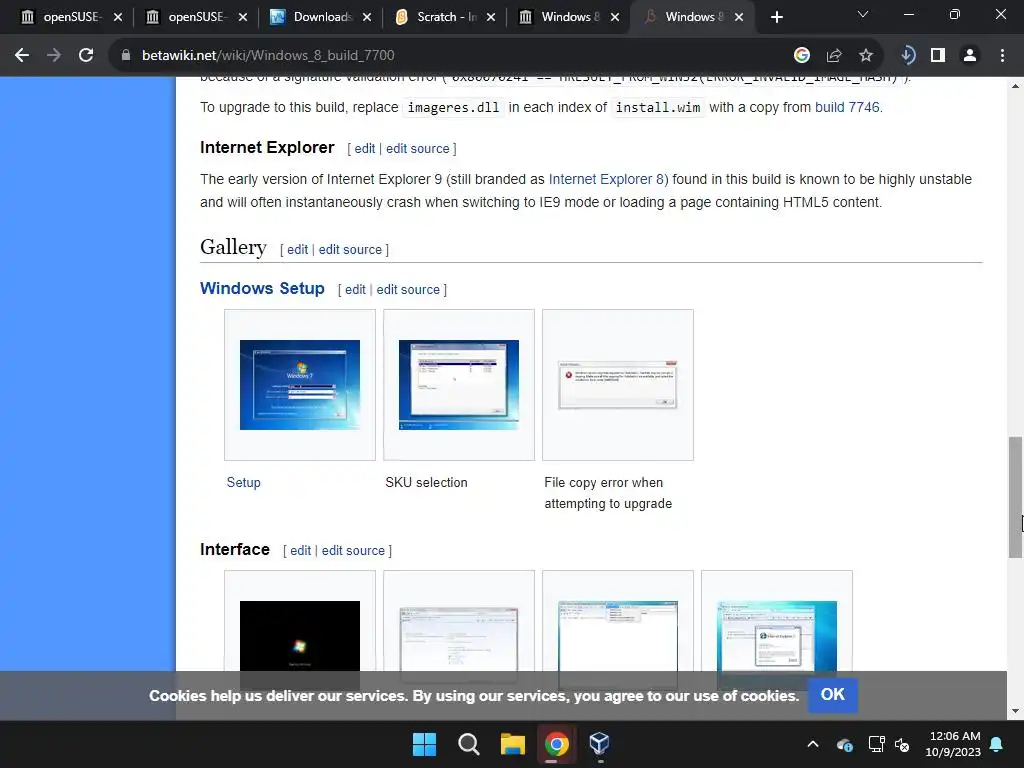Bookmark this page with the star icon
1024x768 pixels.
pyautogui.click(x=866, y=56)
